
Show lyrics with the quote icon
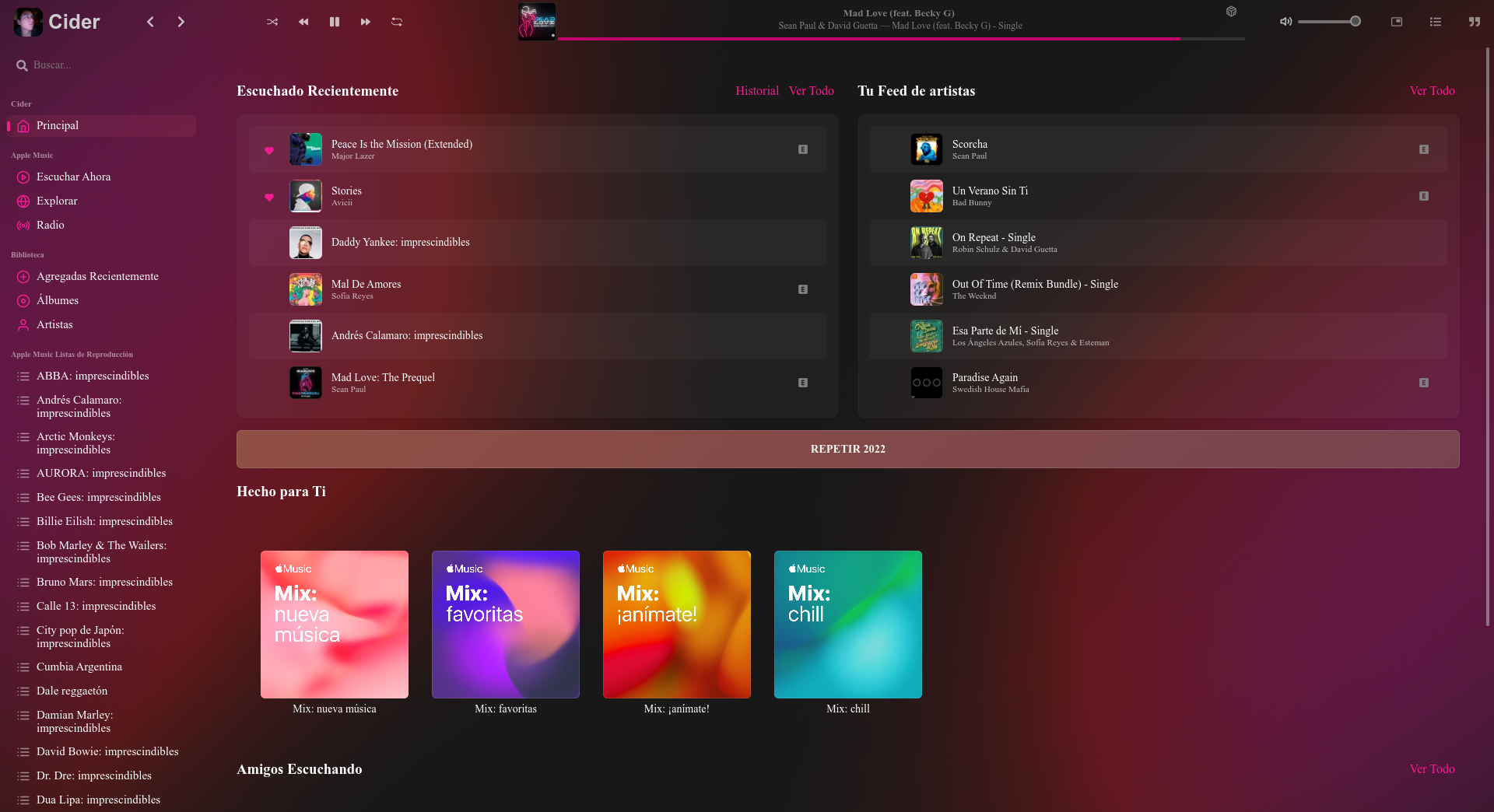[1475, 22]
